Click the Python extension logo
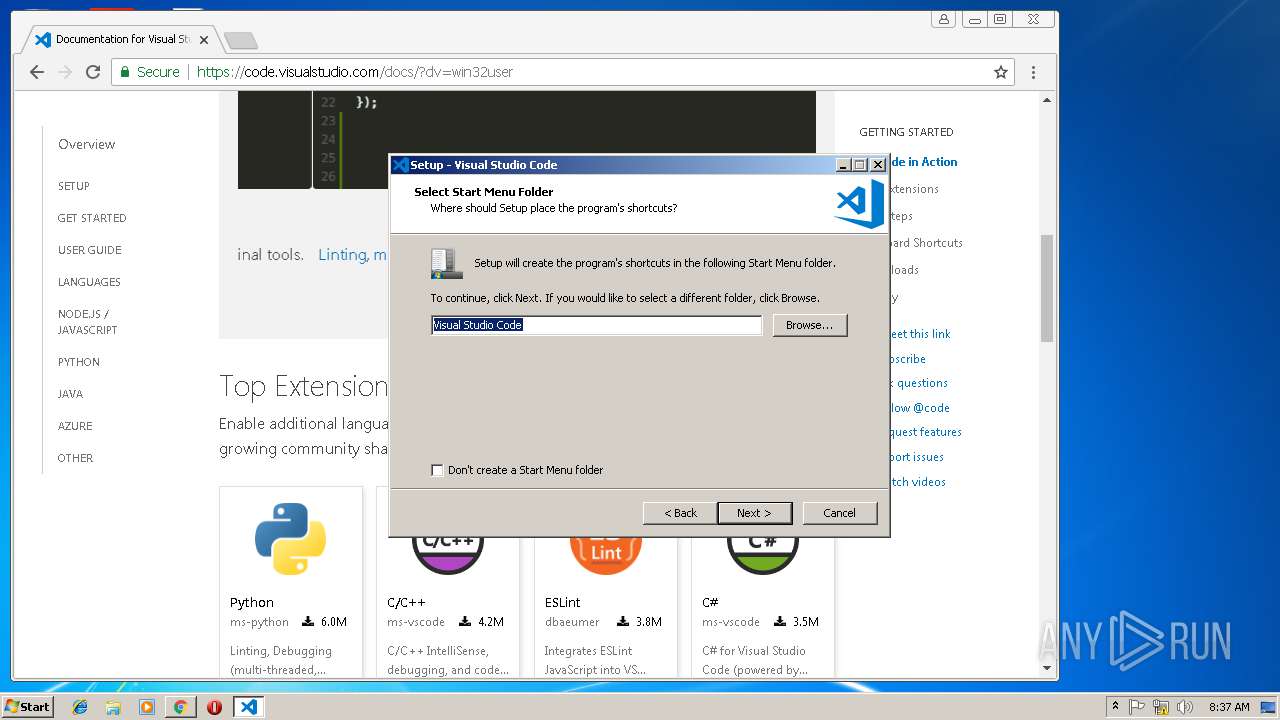 (290, 538)
